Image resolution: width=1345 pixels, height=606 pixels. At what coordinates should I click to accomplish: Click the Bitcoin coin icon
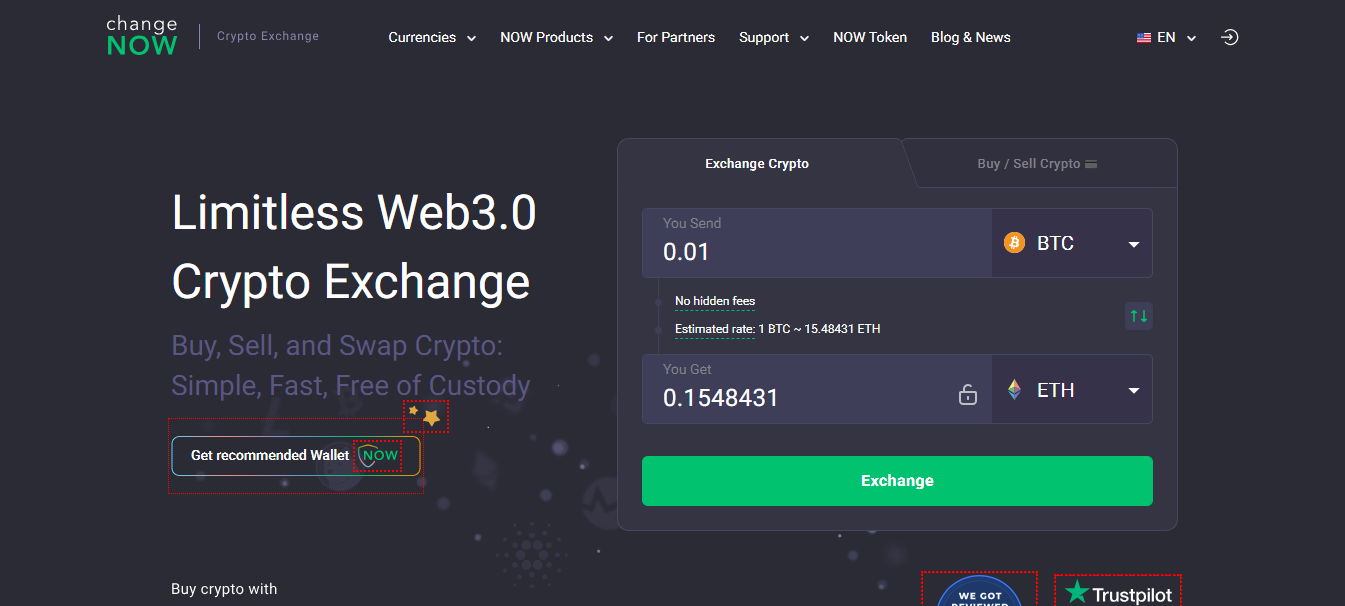pos(1014,243)
